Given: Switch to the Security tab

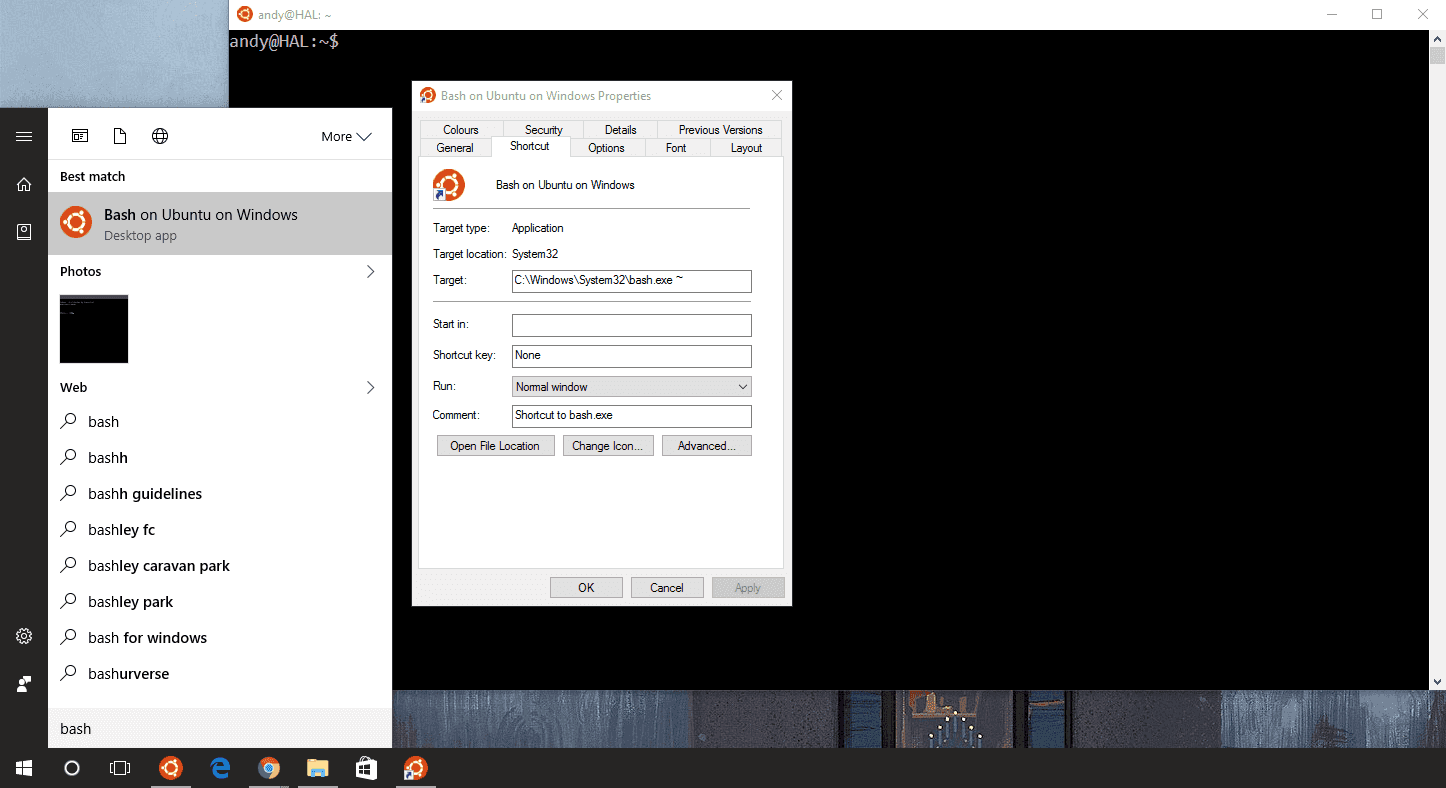Looking at the screenshot, I should click(x=543, y=130).
